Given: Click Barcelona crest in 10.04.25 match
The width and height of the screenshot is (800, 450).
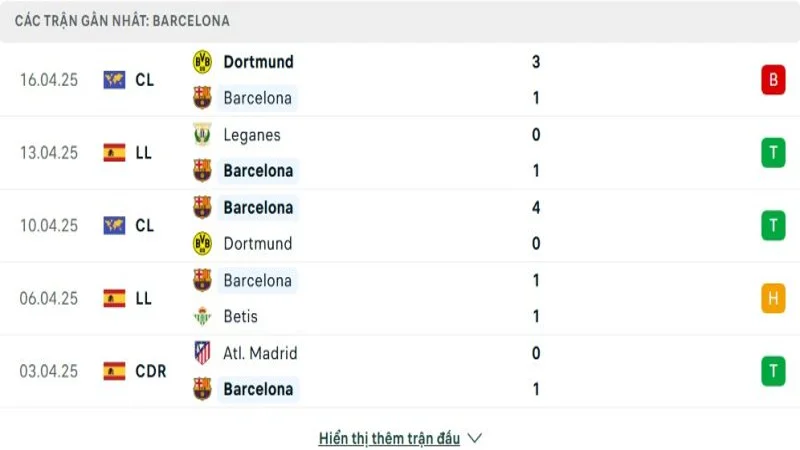Looking at the screenshot, I should click(x=202, y=208).
